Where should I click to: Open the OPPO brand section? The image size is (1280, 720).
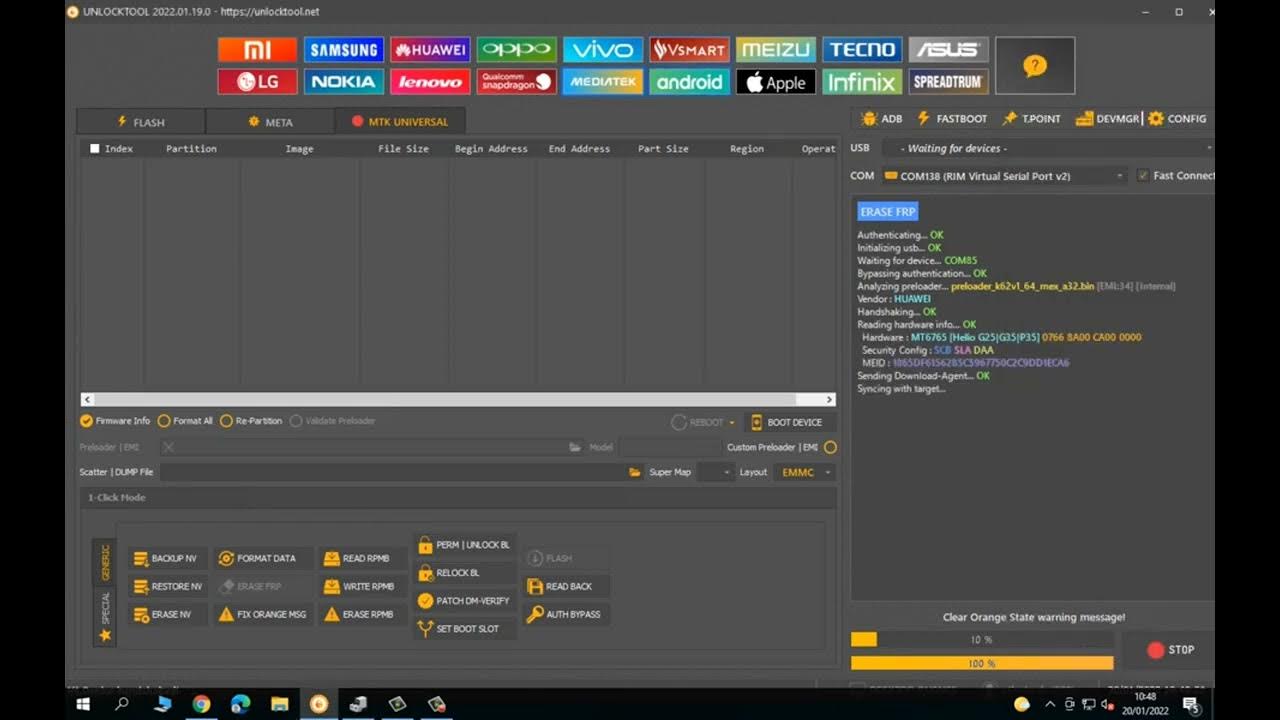(516, 50)
